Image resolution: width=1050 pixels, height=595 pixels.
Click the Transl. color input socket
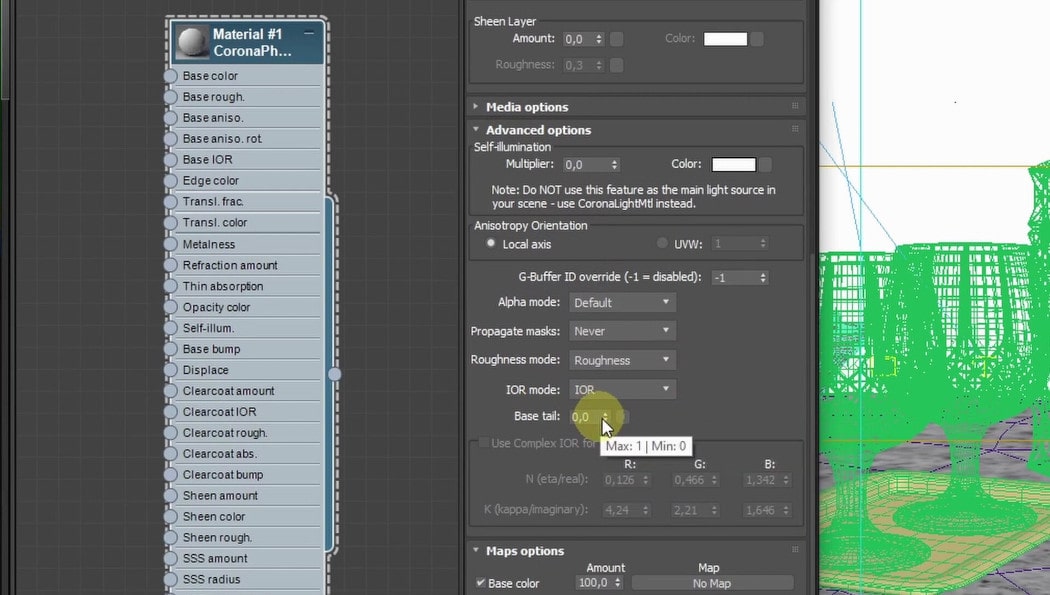pyautogui.click(x=170, y=222)
